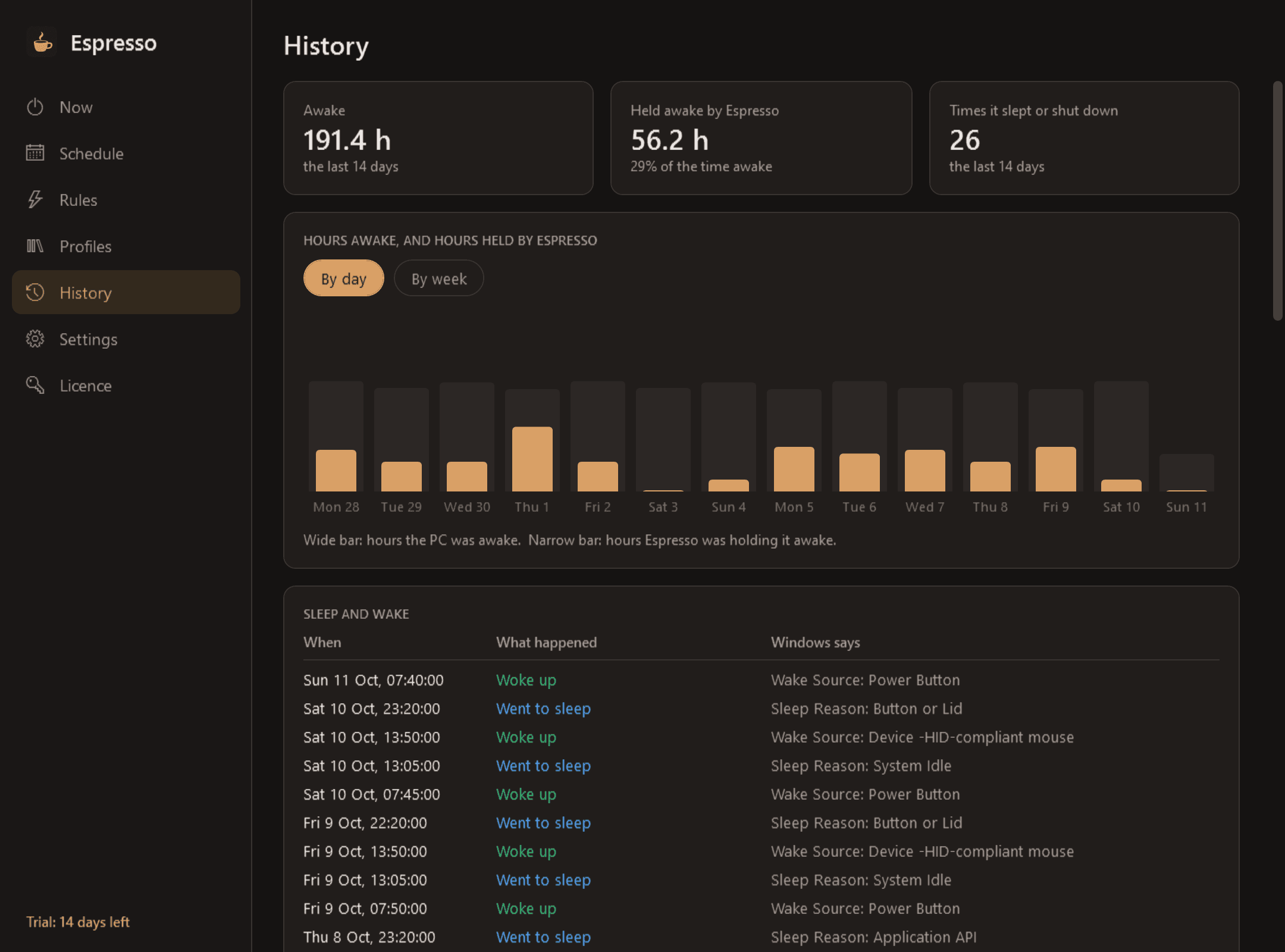Select the Mon 5 chart bar

pos(794,440)
